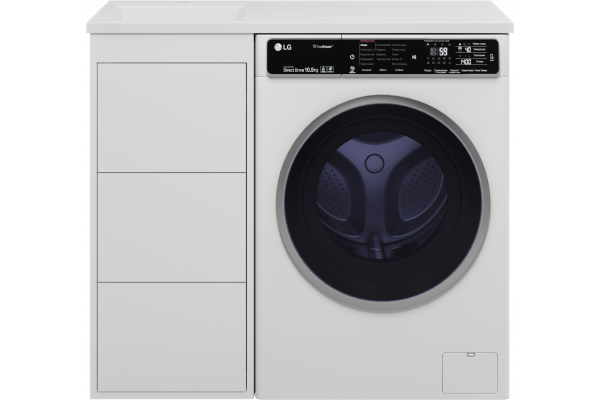Tap the start/pause button
The width and height of the screenshot is (600, 400).
(x=414, y=57)
